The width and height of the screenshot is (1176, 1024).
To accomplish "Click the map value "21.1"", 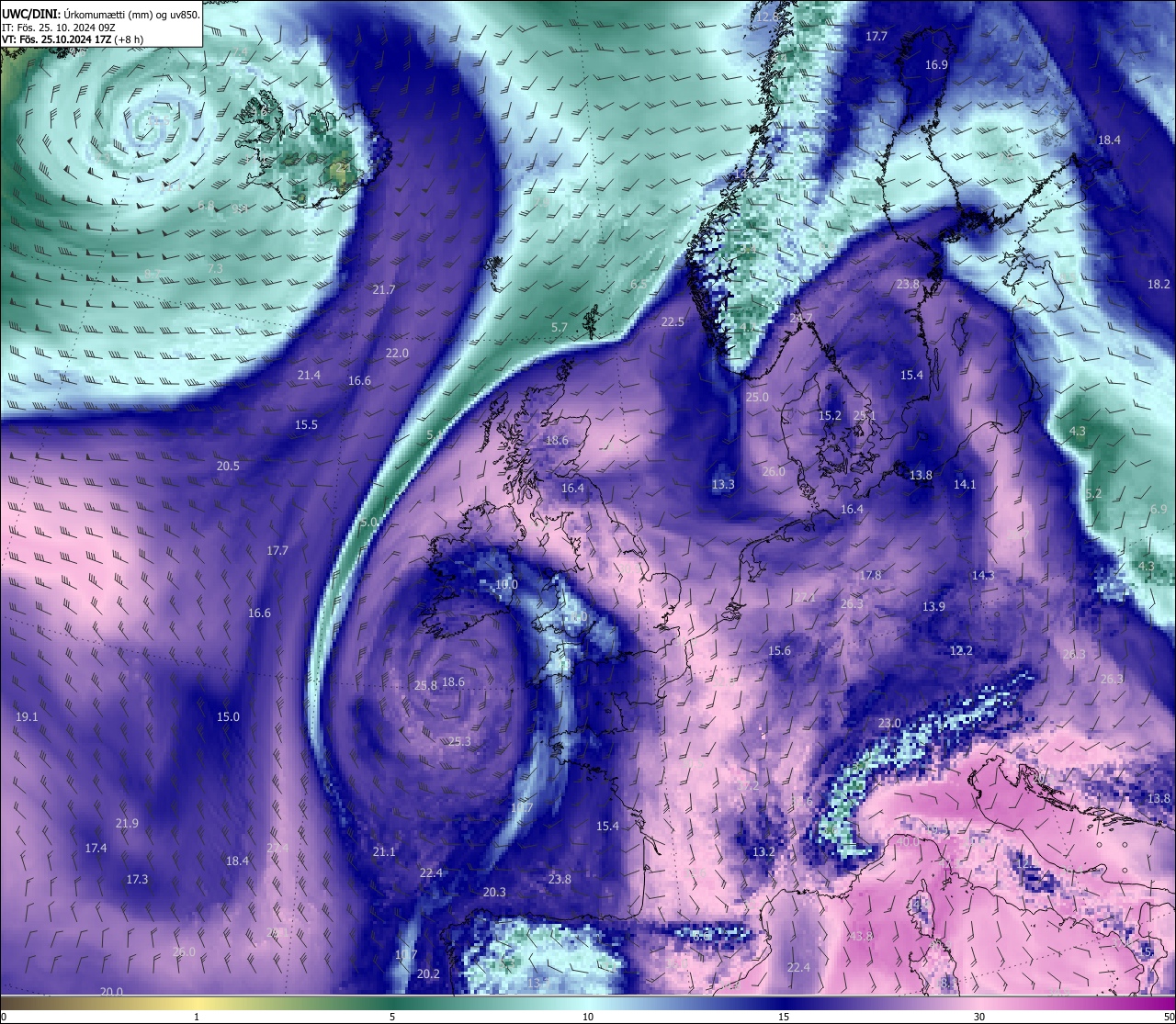I will tap(384, 852).
